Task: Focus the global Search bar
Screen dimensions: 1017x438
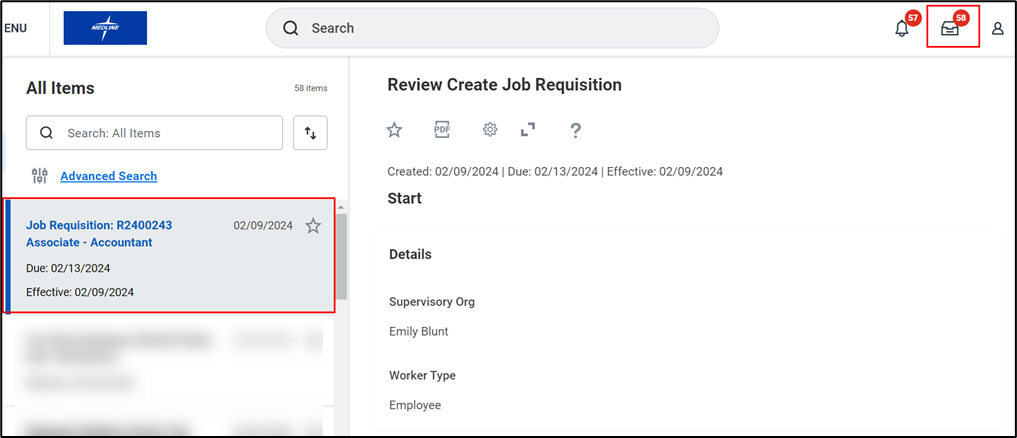Action: (500, 28)
